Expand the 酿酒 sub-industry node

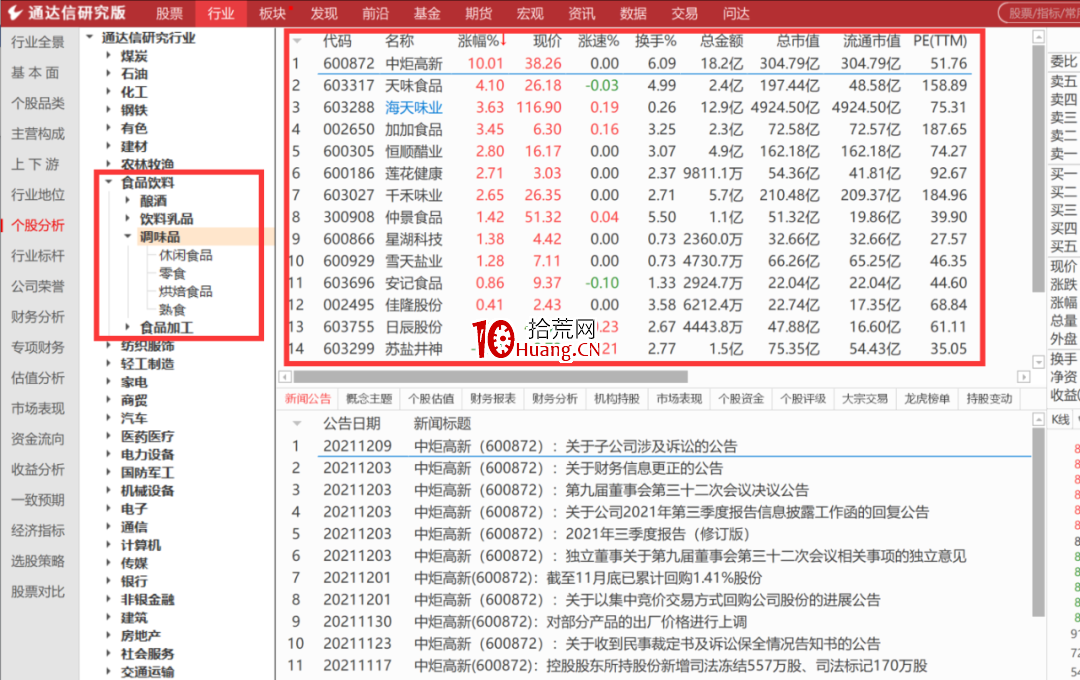pos(127,200)
